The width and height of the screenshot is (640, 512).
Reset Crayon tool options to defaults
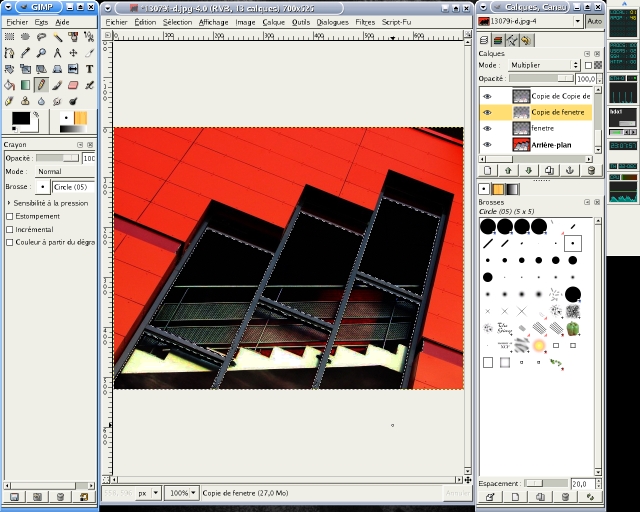tap(84, 497)
